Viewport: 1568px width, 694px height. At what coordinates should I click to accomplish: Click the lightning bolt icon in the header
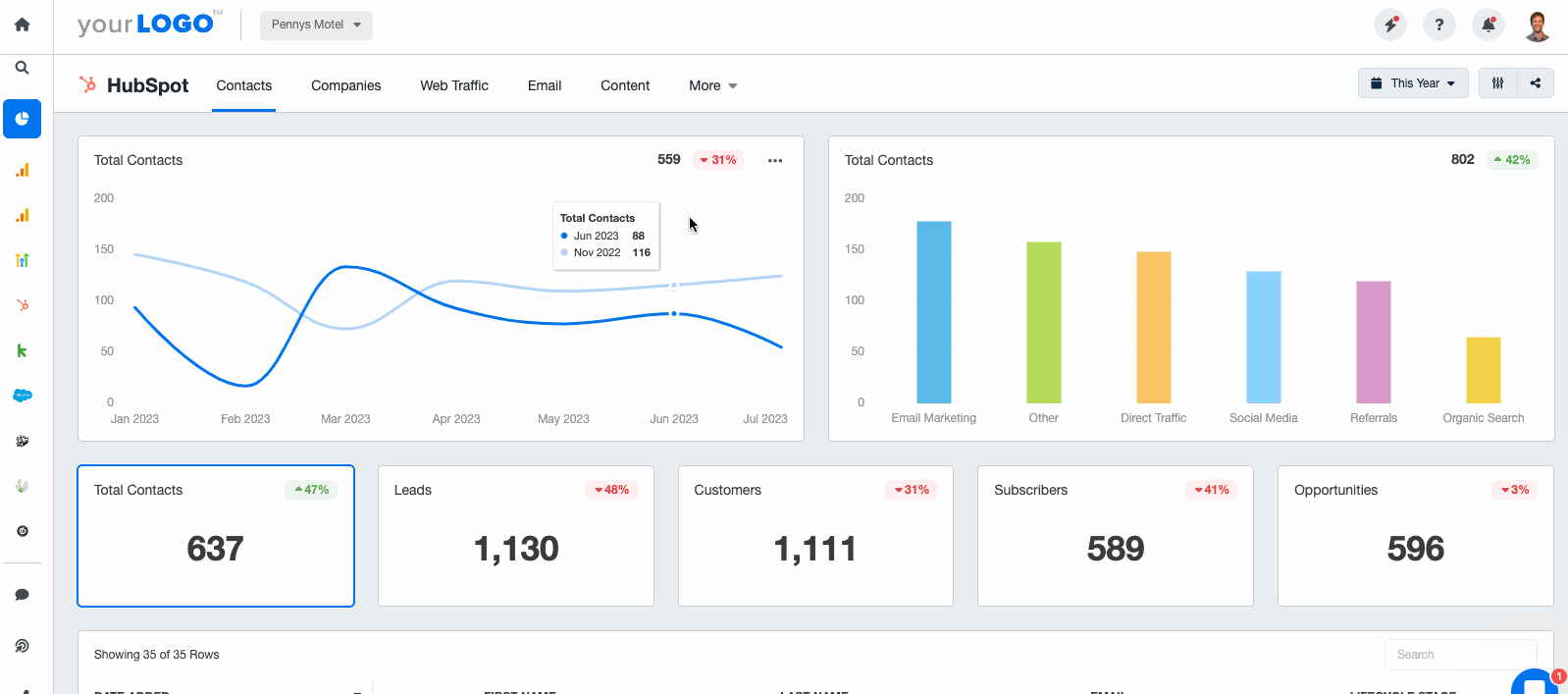1389,25
